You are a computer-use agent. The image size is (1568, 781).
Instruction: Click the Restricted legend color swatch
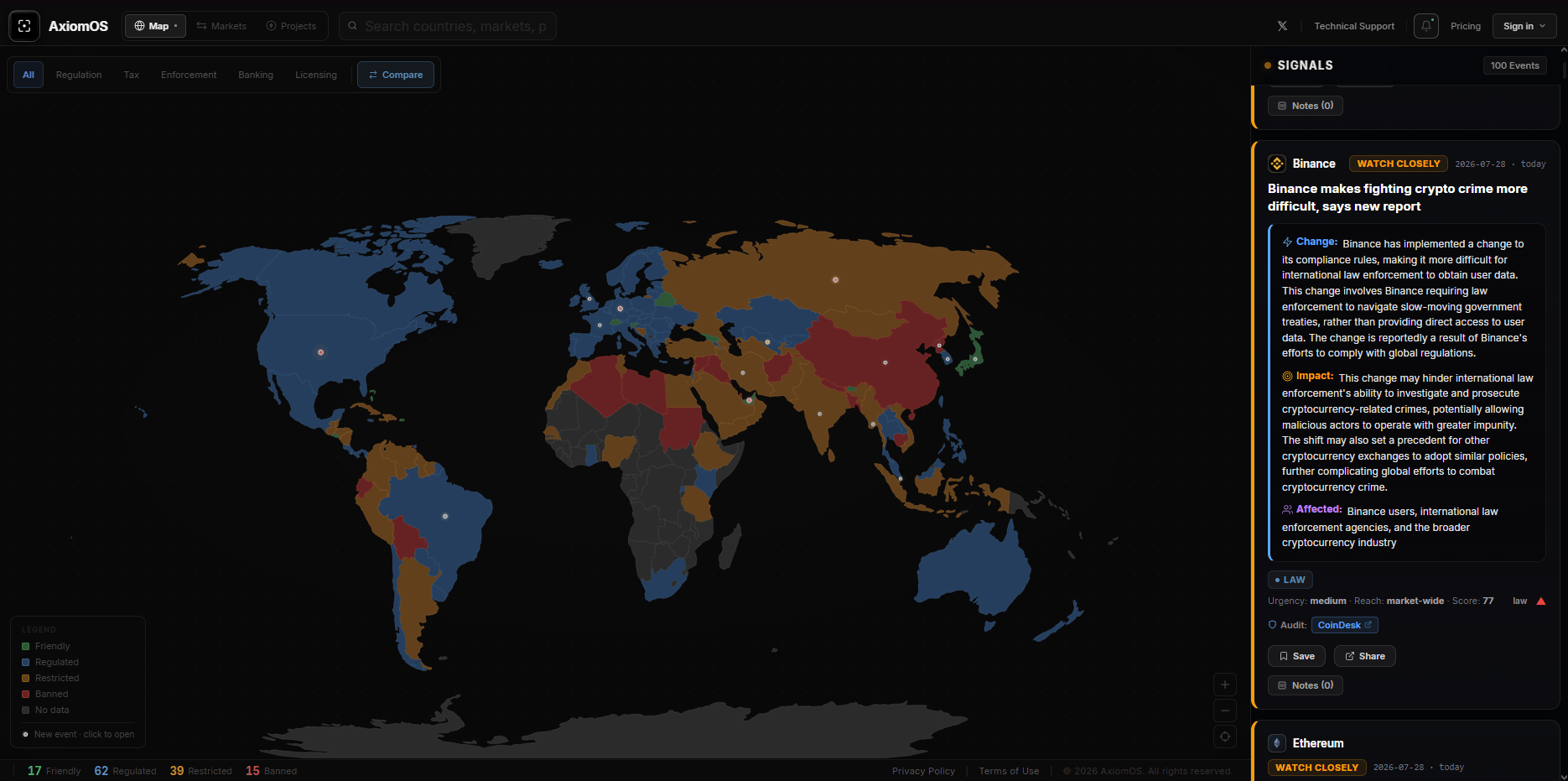coord(26,678)
